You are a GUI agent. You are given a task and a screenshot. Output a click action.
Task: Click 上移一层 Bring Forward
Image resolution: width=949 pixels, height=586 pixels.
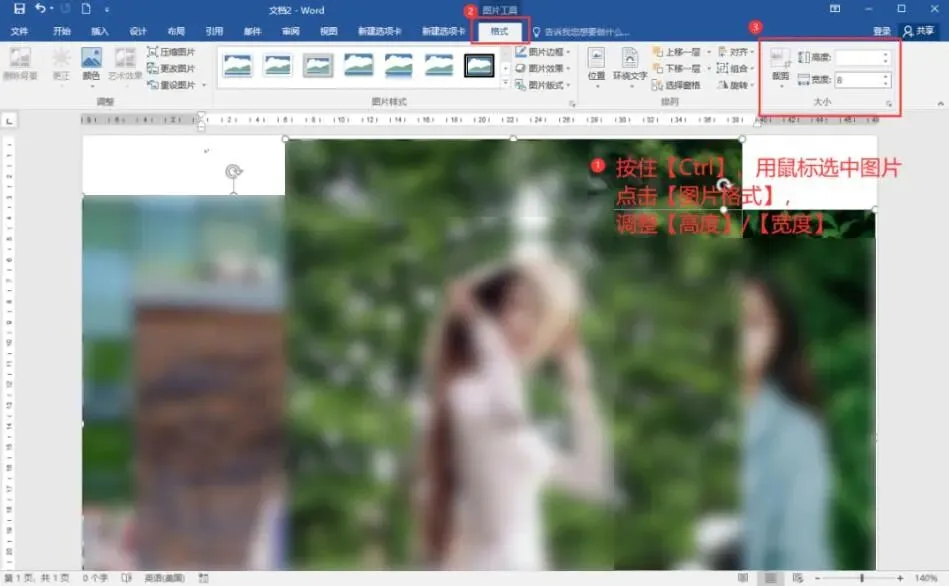click(x=676, y=52)
